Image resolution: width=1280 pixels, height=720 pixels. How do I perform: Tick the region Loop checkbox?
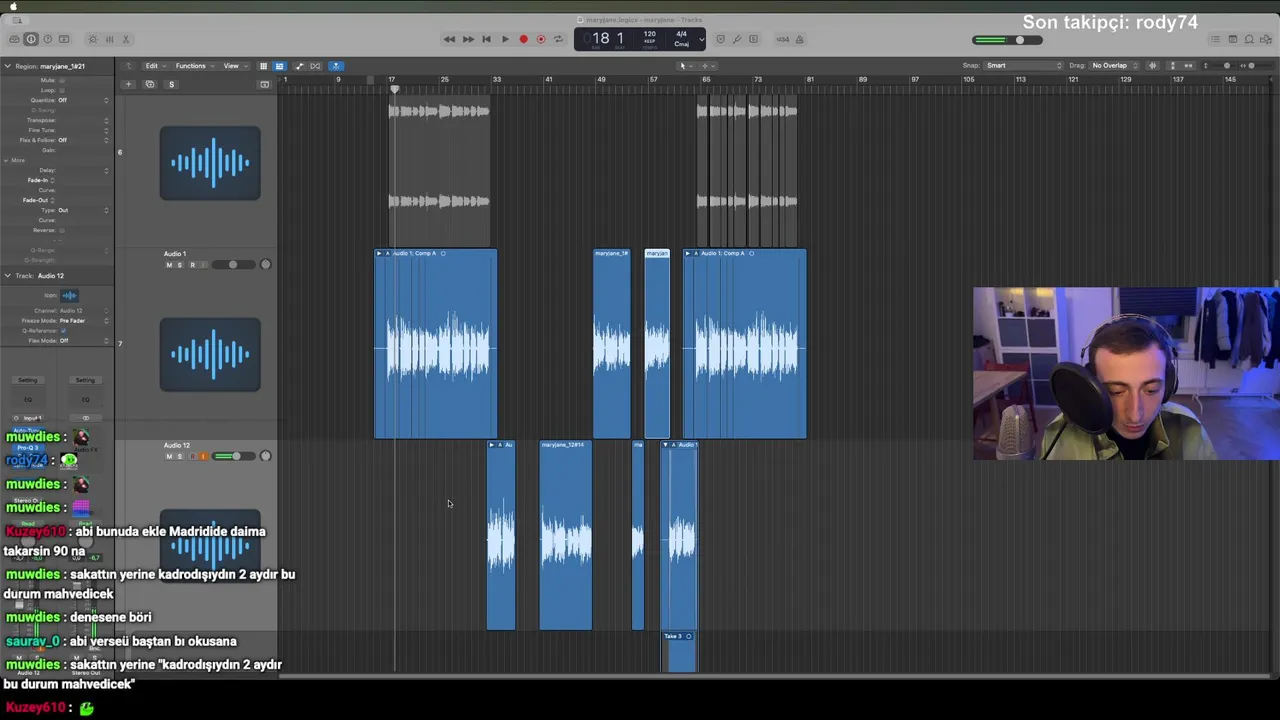tap(62, 90)
